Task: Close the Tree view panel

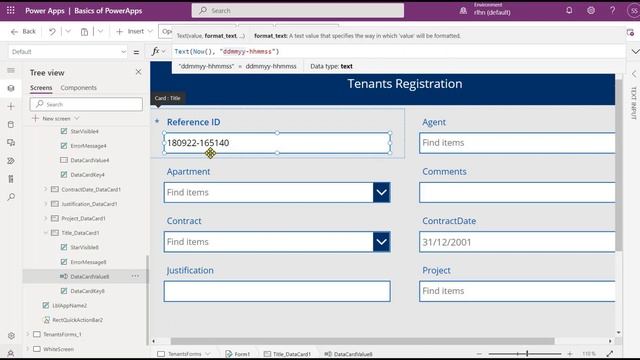Action: coord(138,72)
